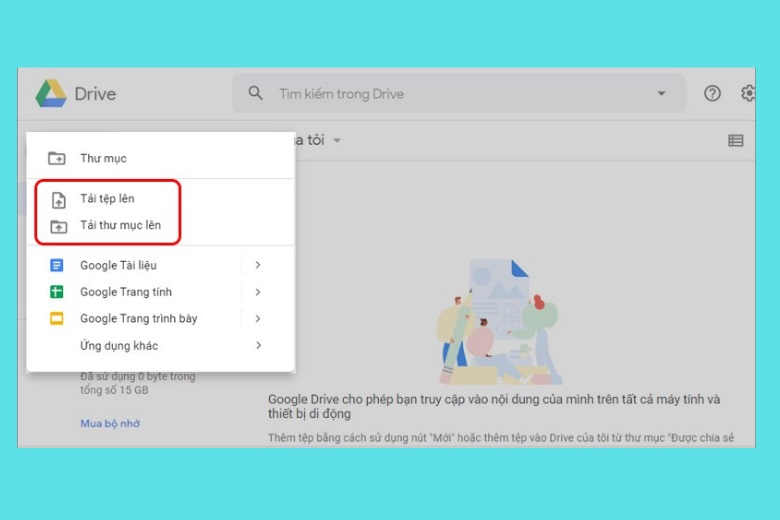Click the green Google Sheets icon
780x520 pixels.
click(x=57, y=292)
